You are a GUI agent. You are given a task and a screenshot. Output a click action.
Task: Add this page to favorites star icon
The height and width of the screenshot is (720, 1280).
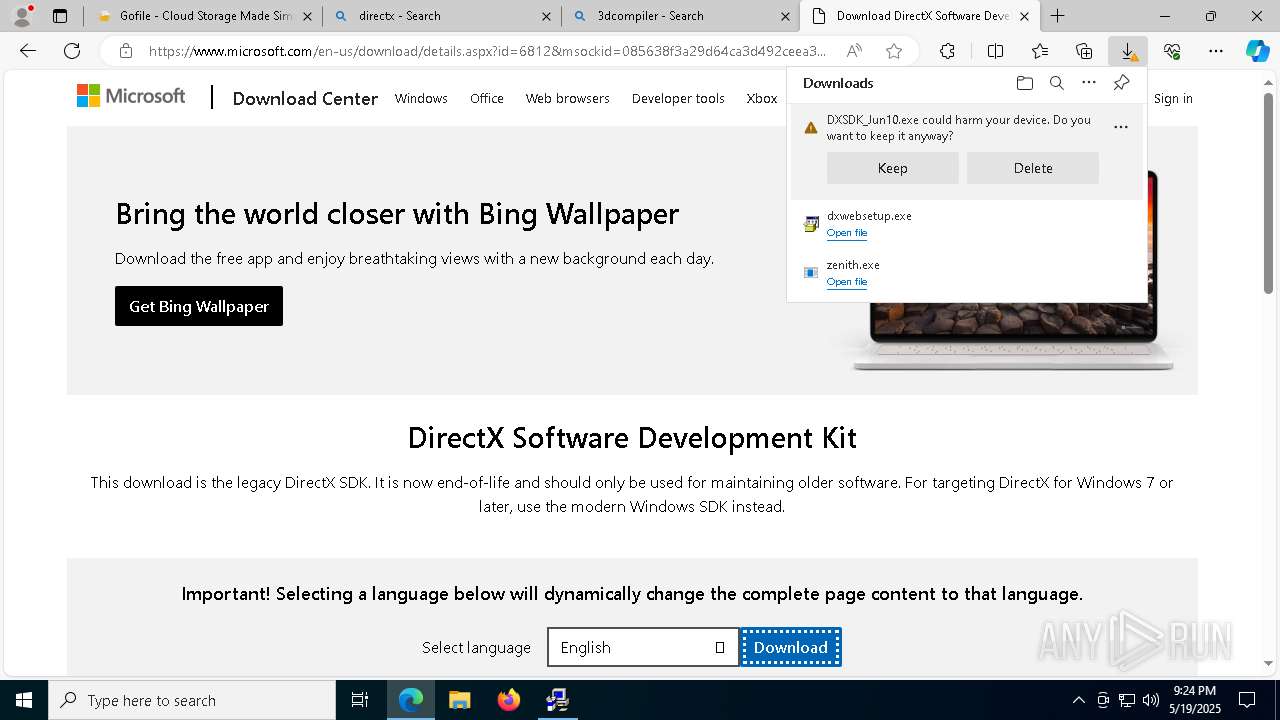tap(894, 51)
